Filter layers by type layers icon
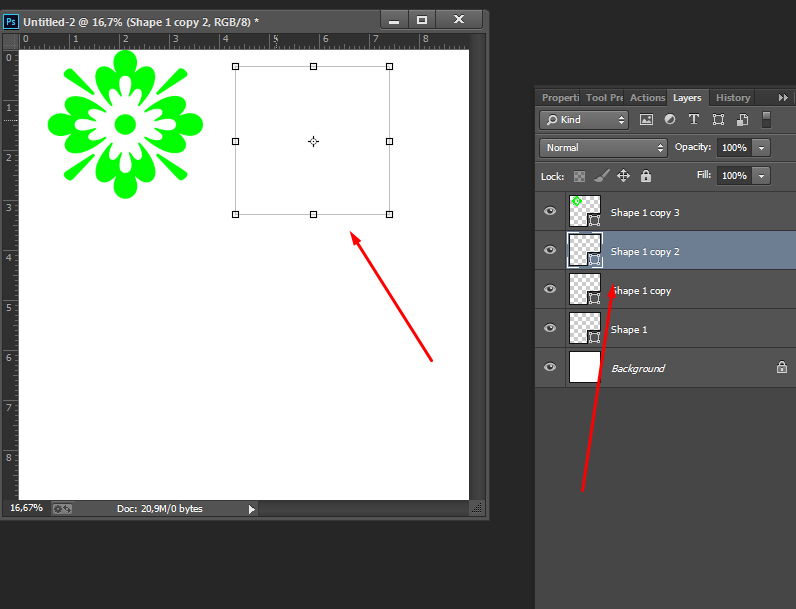This screenshot has height=609, width=796. tap(693, 119)
